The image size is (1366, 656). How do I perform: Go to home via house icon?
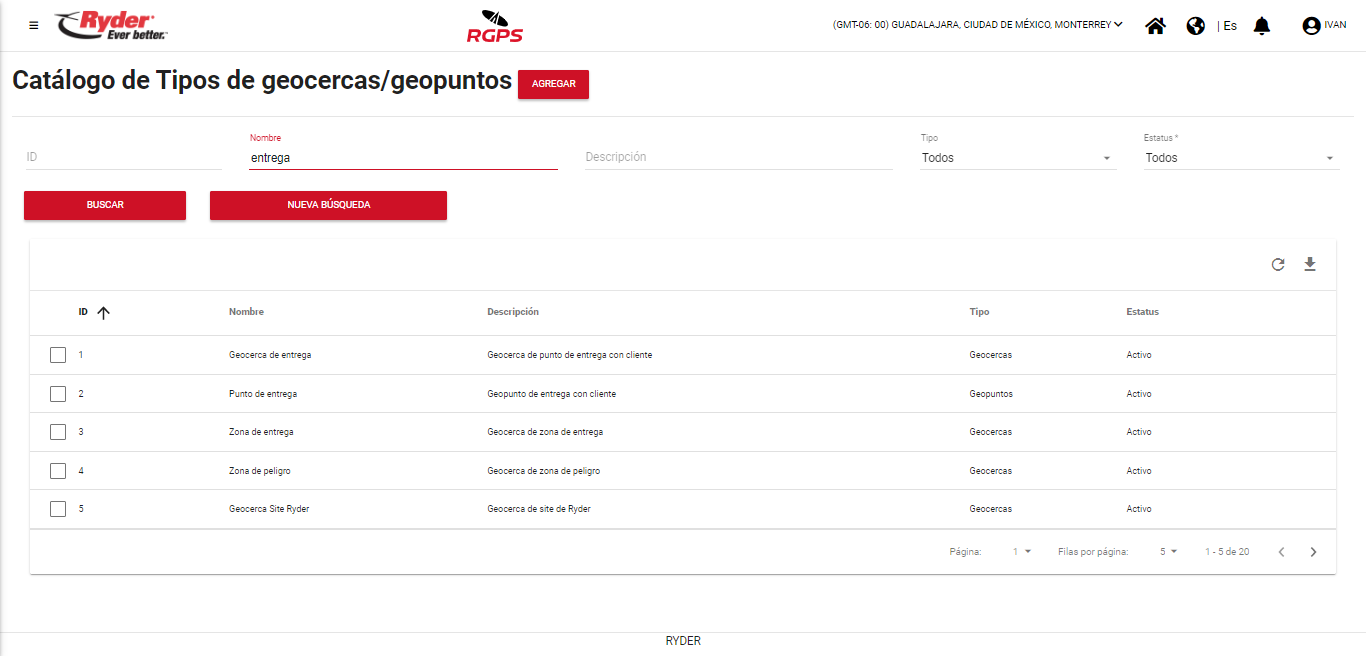1155,26
